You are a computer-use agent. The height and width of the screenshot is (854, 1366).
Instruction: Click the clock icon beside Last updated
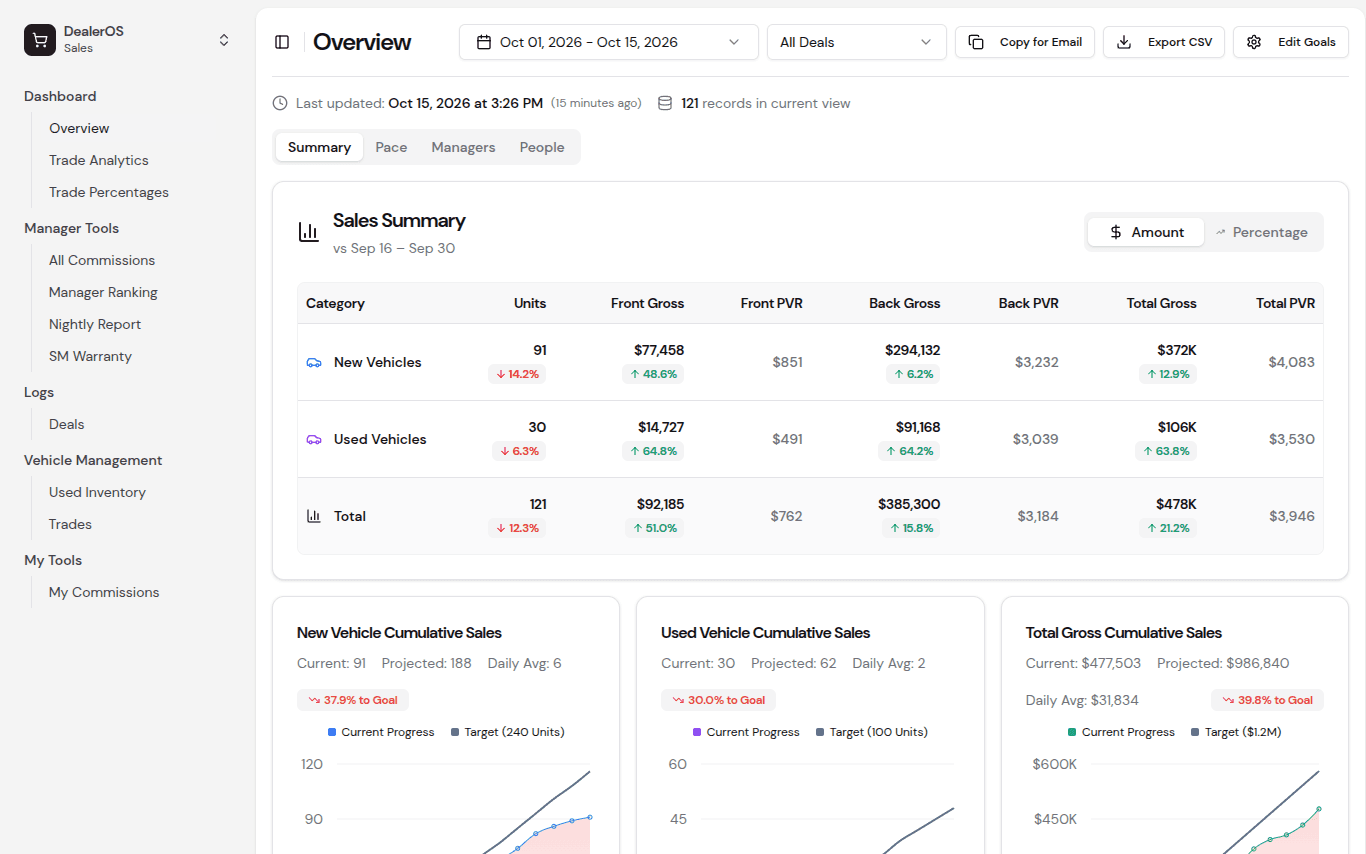coord(280,103)
